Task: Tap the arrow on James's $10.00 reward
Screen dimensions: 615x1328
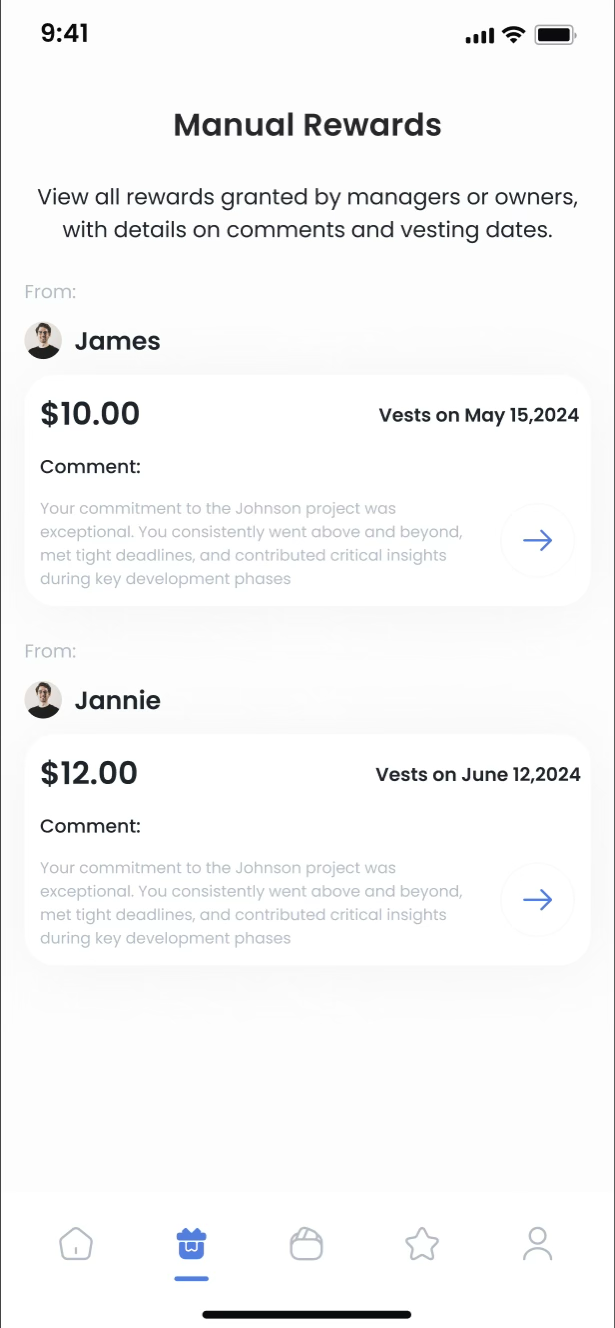Action: pyautogui.click(x=538, y=541)
